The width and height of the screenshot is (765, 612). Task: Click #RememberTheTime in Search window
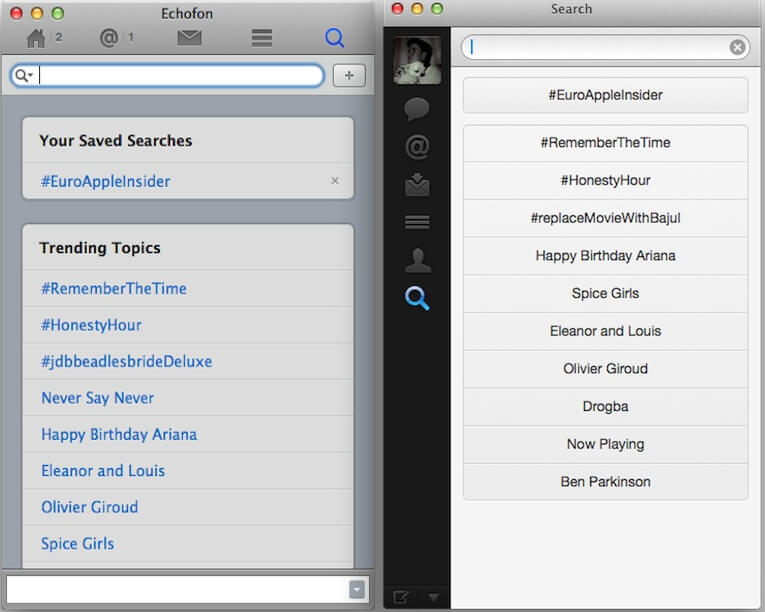[x=605, y=143]
